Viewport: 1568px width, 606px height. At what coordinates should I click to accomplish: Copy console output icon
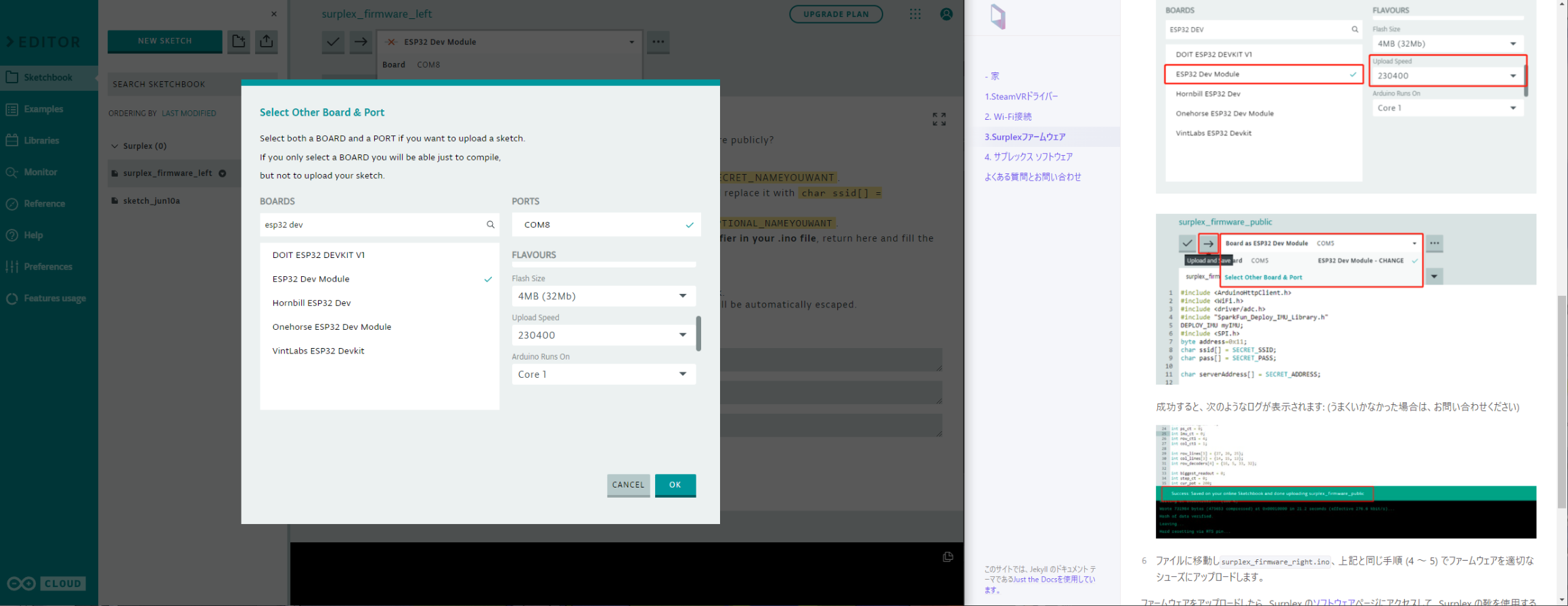(947, 557)
